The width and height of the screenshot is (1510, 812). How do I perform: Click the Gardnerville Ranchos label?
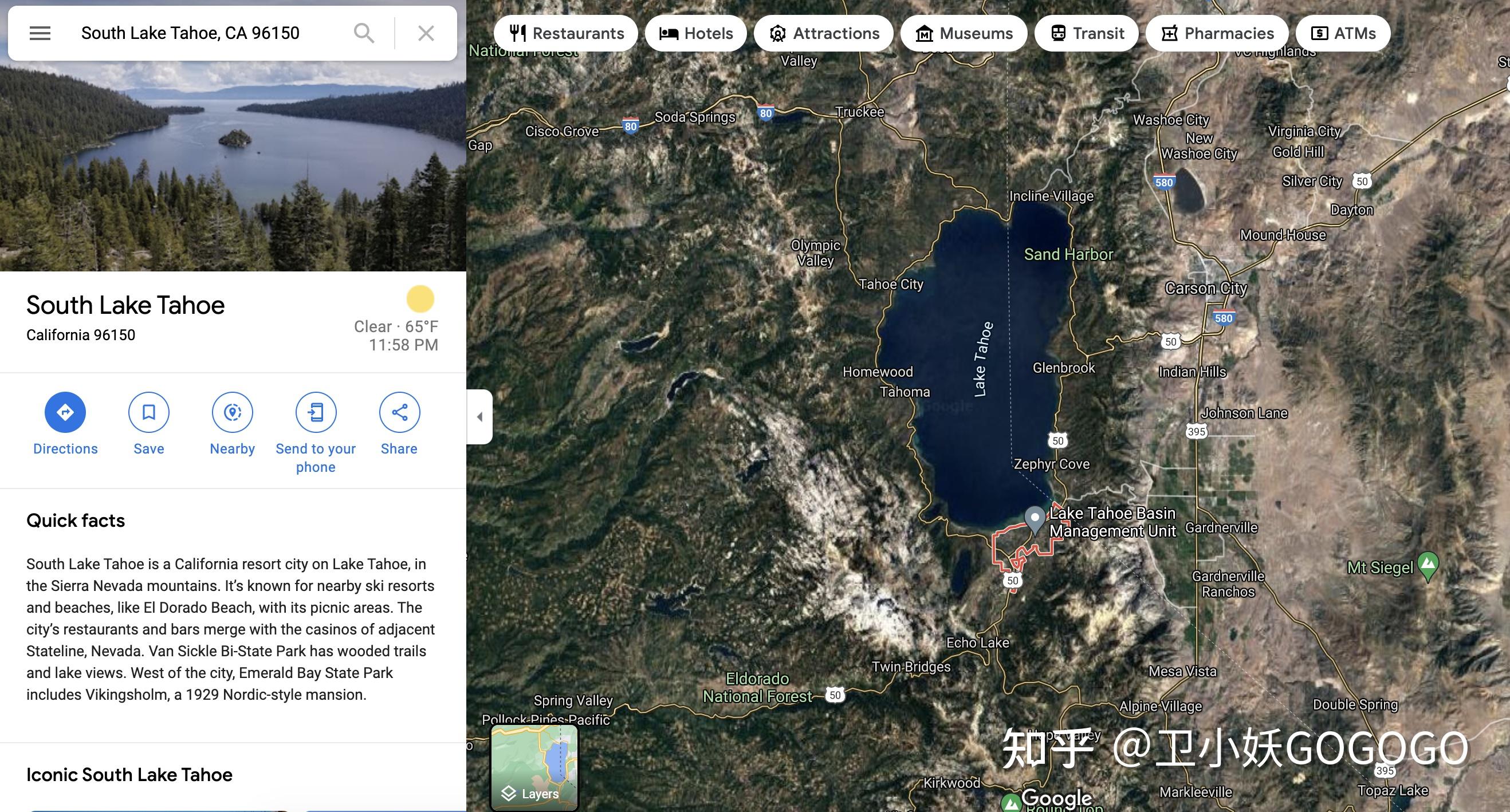1228,584
